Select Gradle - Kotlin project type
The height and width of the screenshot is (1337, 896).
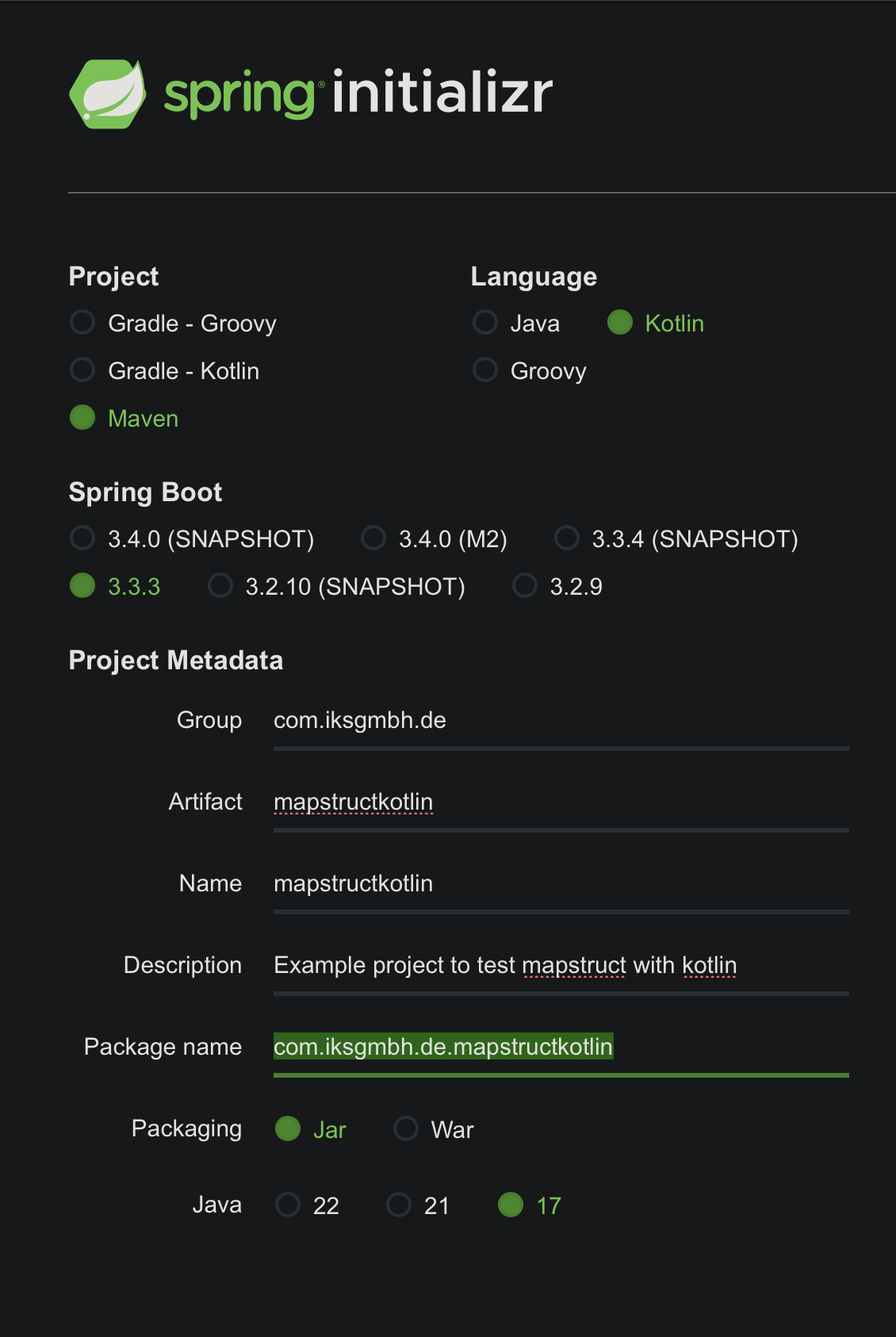click(82, 370)
